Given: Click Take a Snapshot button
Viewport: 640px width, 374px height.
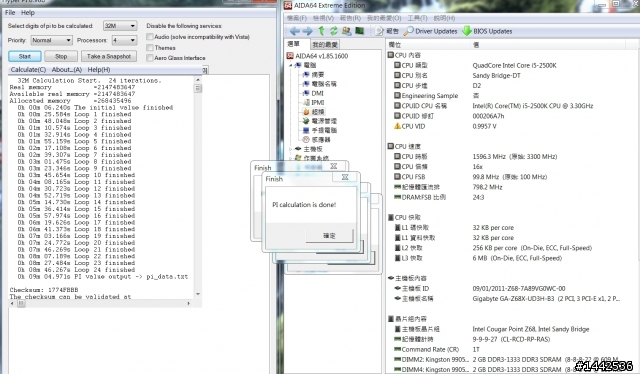Looking at the screenshot, I should point(109,56).
